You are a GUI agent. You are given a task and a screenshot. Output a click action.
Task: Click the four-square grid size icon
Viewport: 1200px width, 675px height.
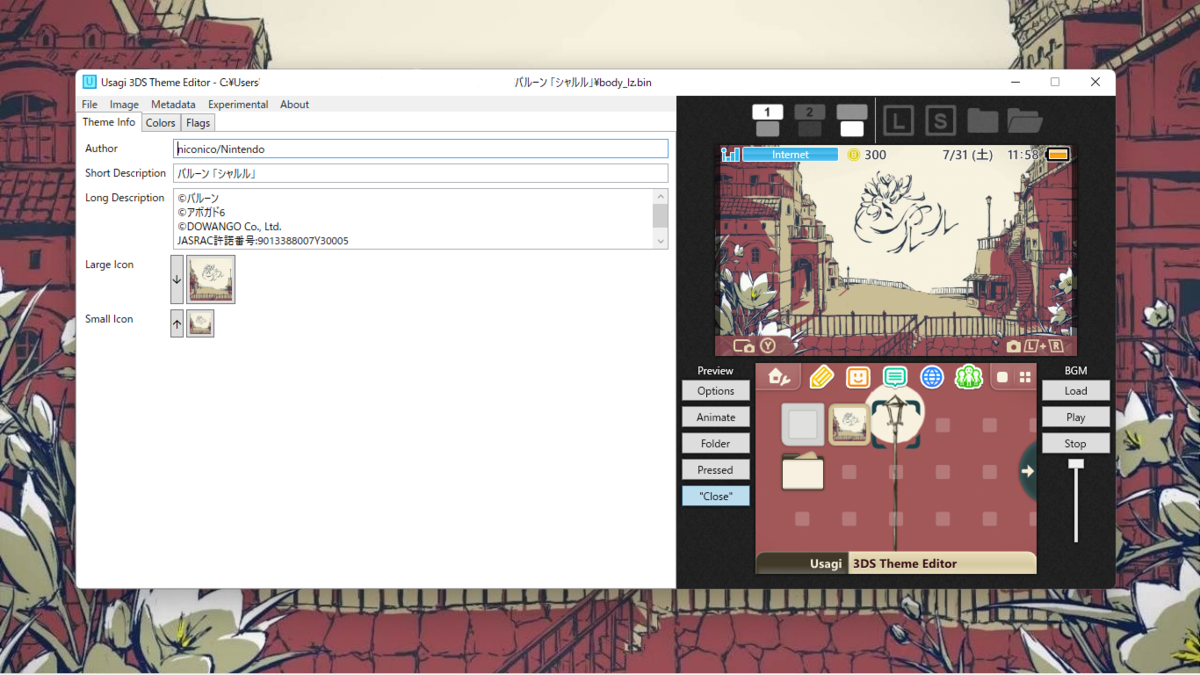click(x=1025, y=377)
